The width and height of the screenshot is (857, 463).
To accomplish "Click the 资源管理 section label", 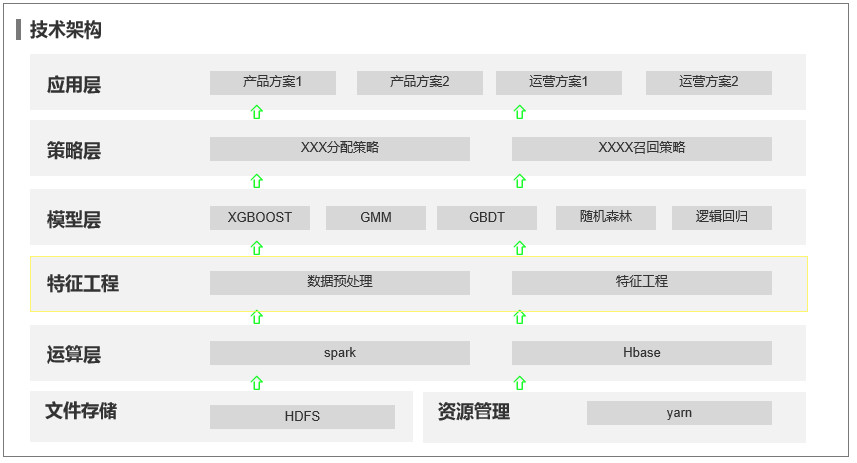I will coord(474,412).
